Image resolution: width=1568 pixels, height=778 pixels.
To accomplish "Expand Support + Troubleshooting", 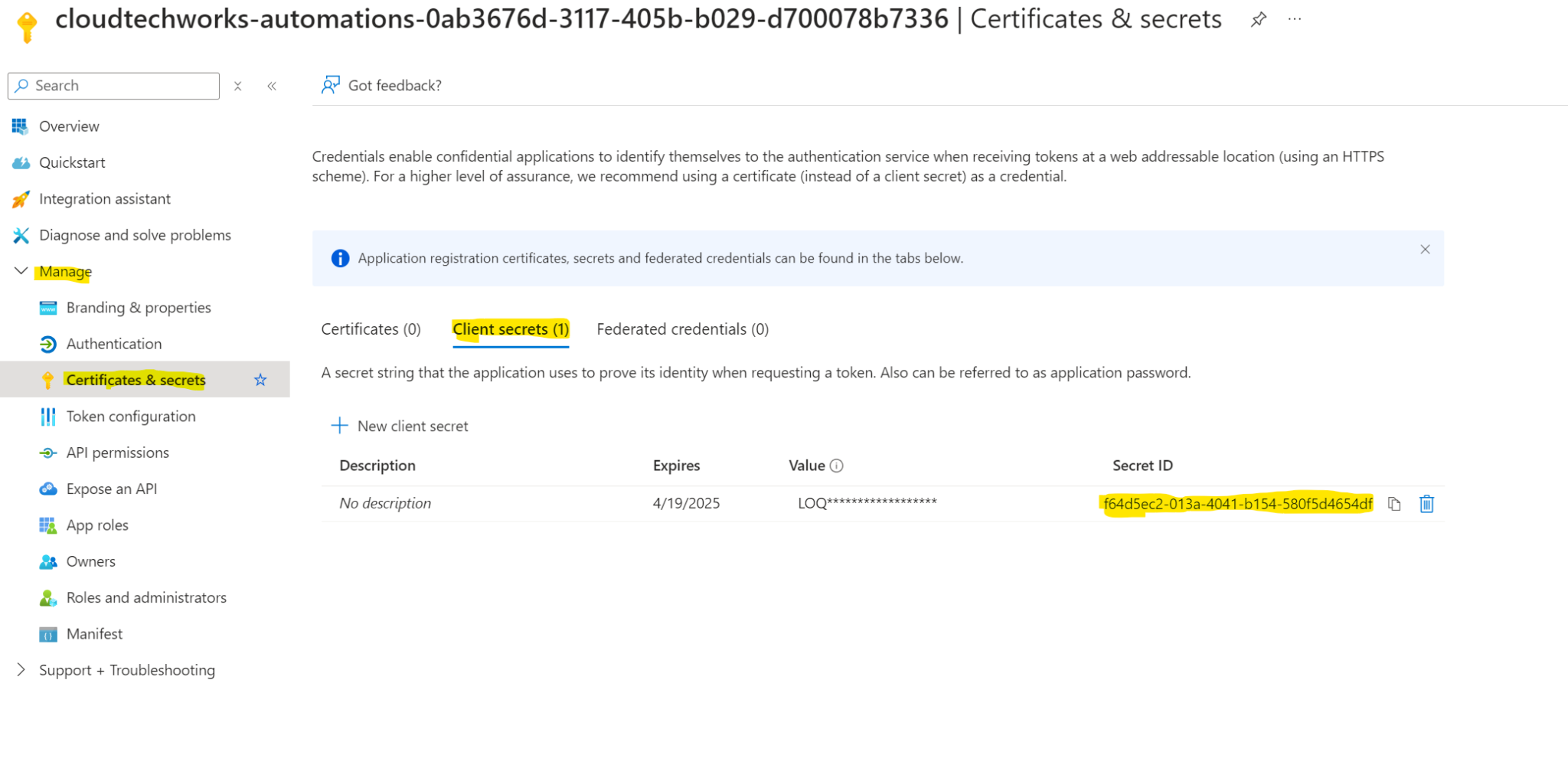I will (21, 669).
